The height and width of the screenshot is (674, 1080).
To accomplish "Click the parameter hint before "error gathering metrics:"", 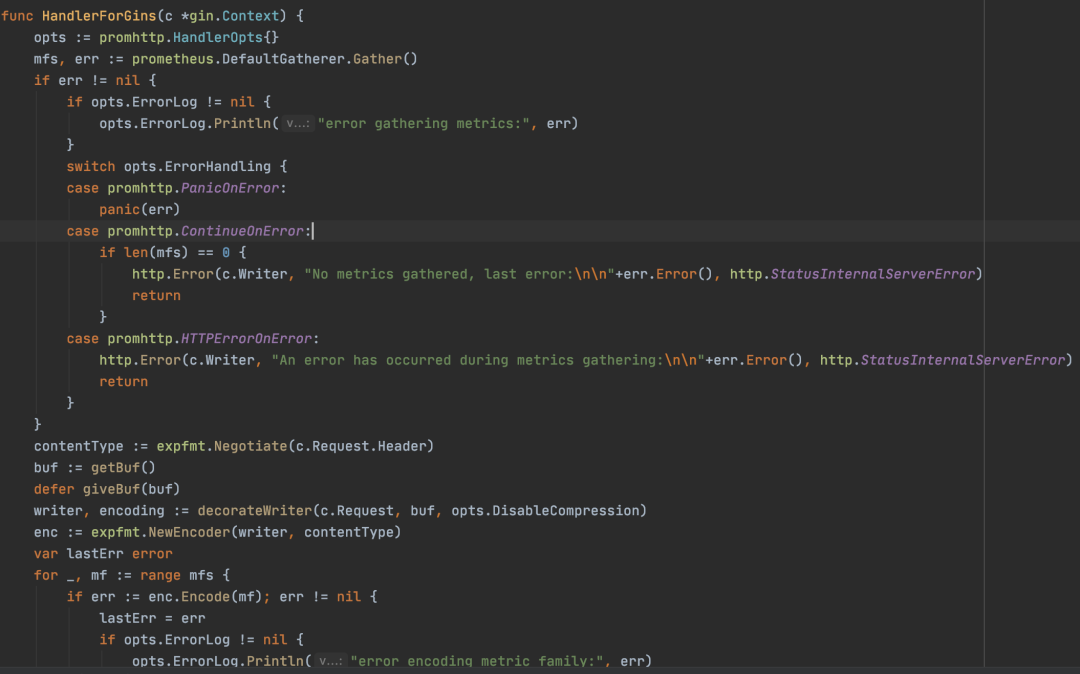I will coord(298,124).
